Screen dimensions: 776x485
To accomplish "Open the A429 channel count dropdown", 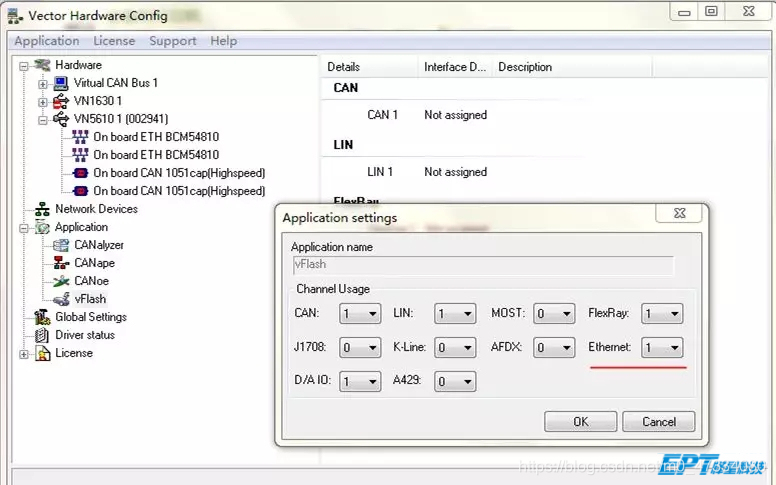I will point(455,382).
